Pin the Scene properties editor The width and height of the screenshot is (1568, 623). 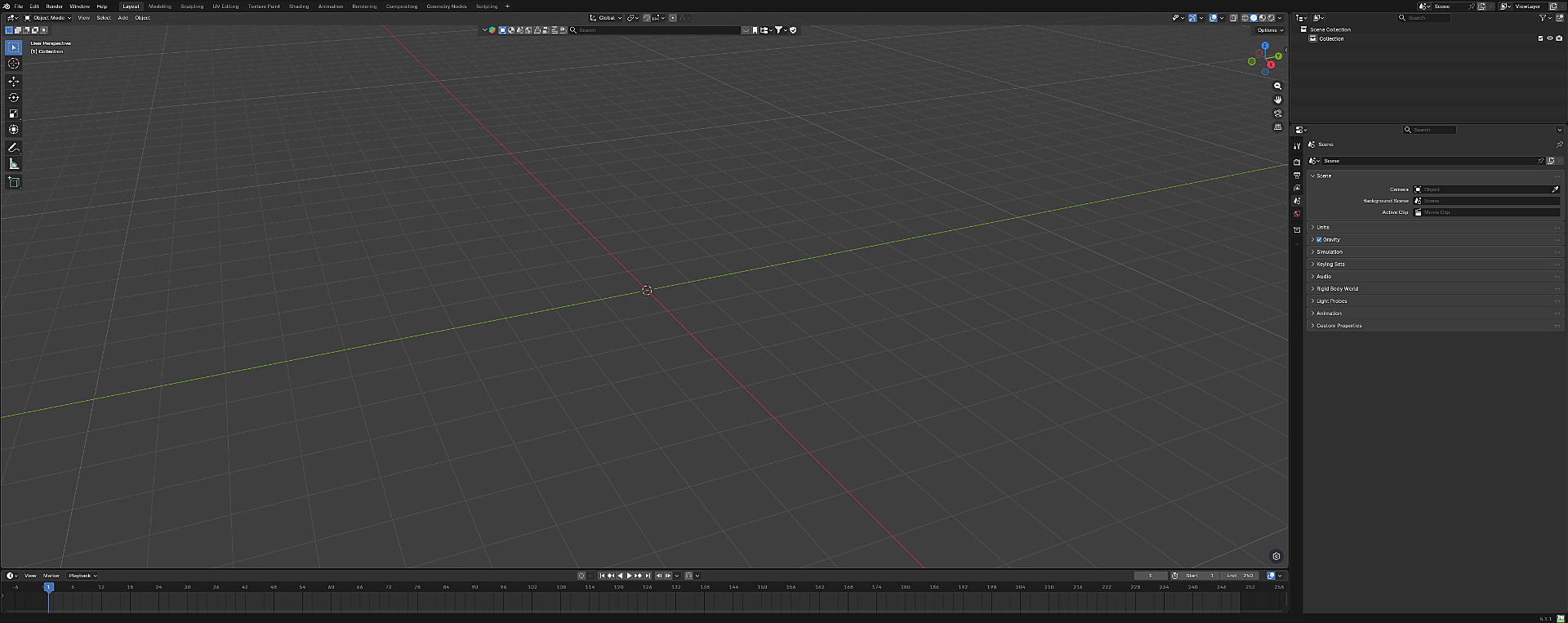pos(1559,145)
